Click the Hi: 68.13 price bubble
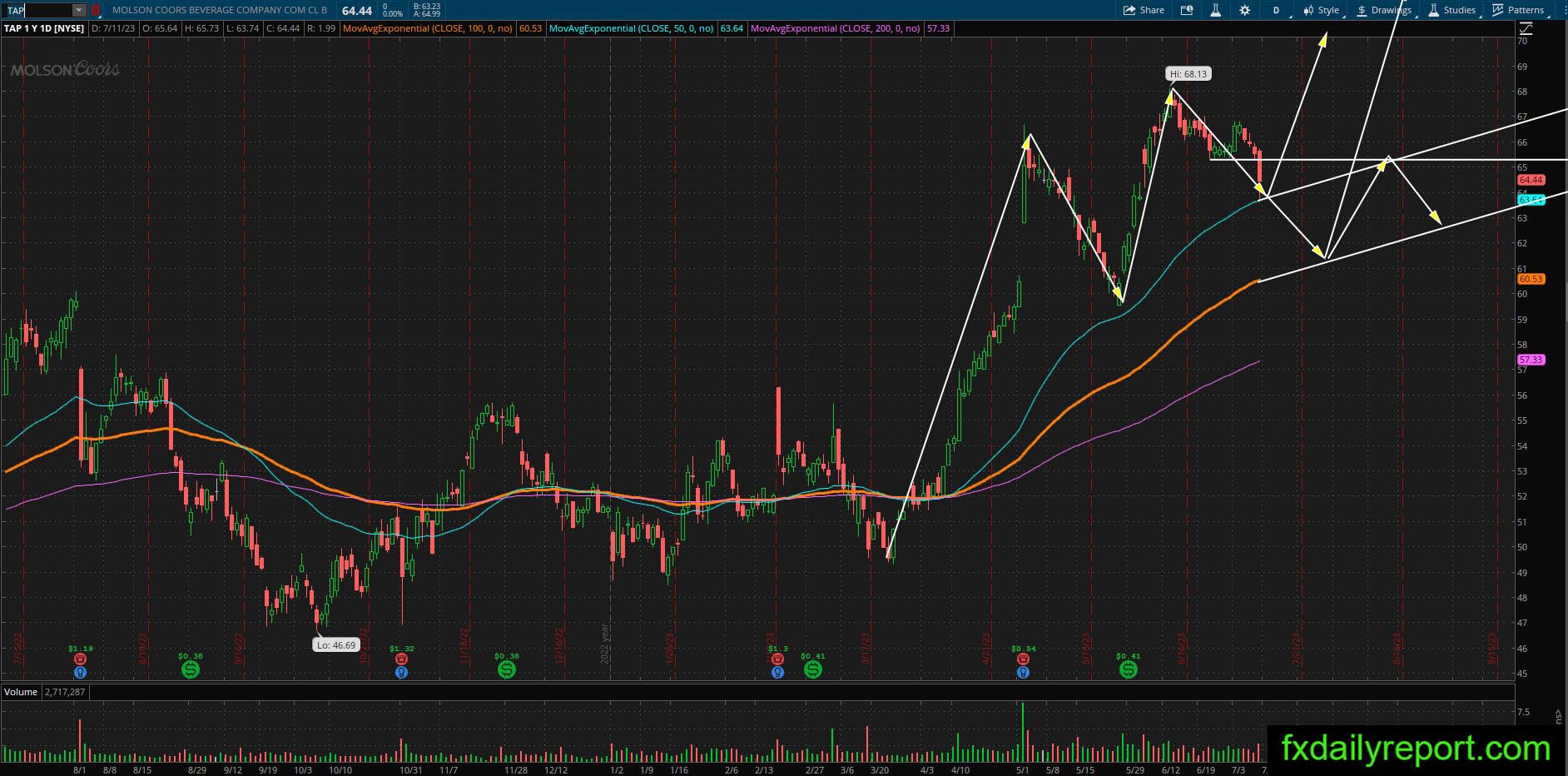This screenshot has width=1568, height=776. click(x=1188, y=74)
